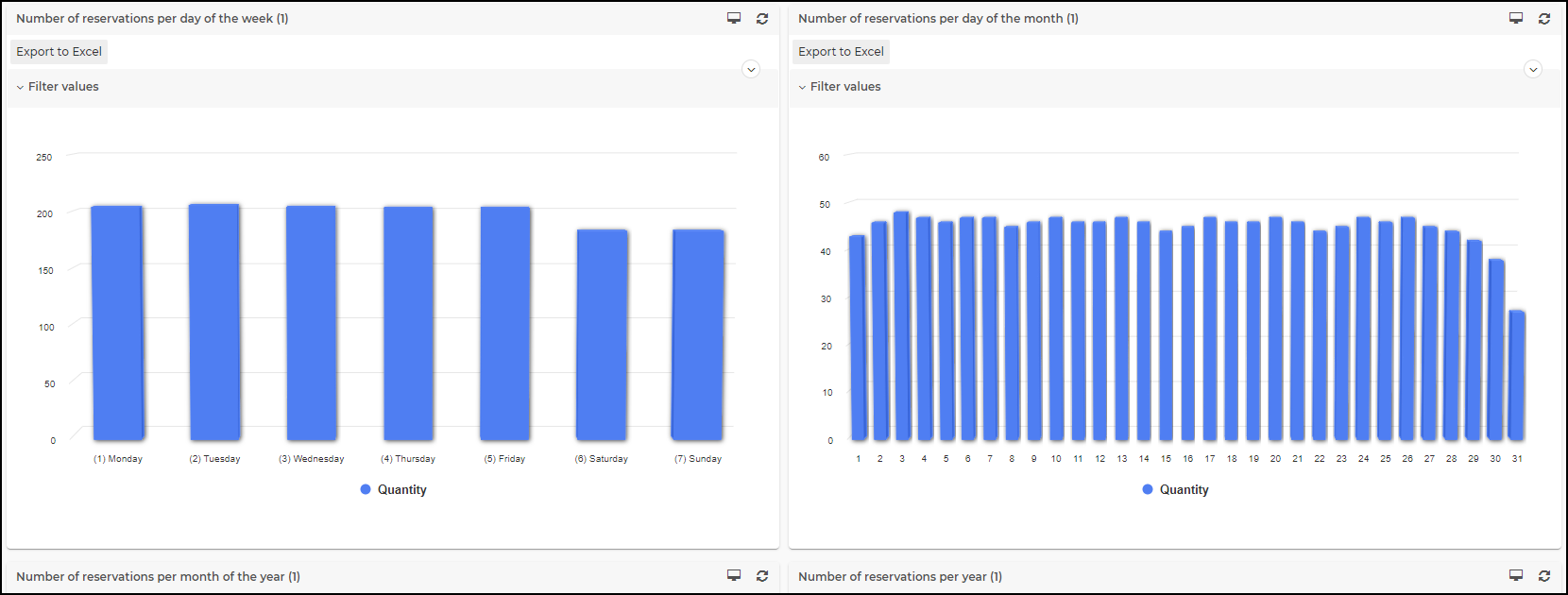The width and height of the screenshot is (1568, 595).
Task: Collapse Filter values in day-of-month panel
Action: pos(840,87)
